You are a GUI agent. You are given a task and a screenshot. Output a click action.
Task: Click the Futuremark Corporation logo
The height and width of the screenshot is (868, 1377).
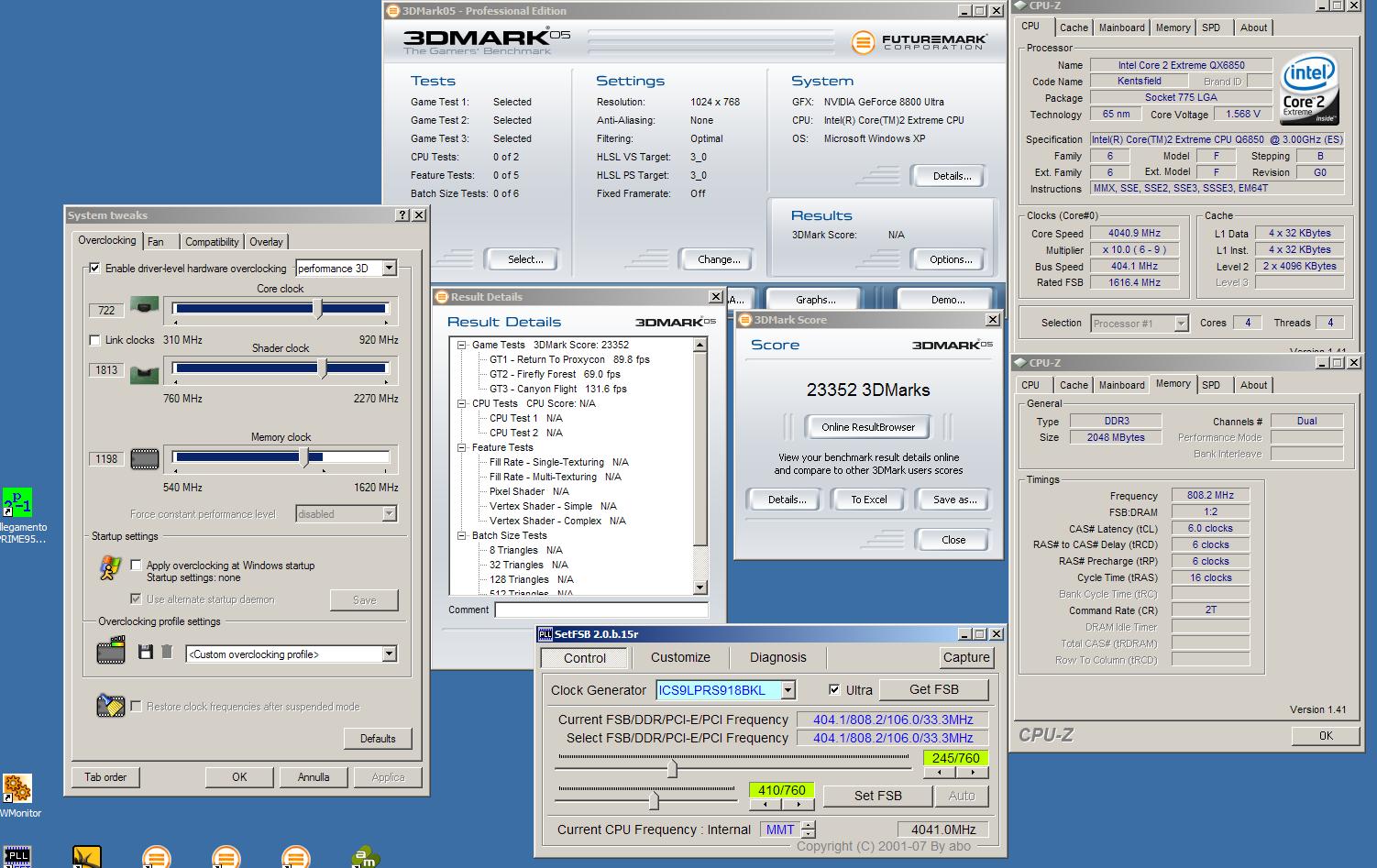point(920,42)
